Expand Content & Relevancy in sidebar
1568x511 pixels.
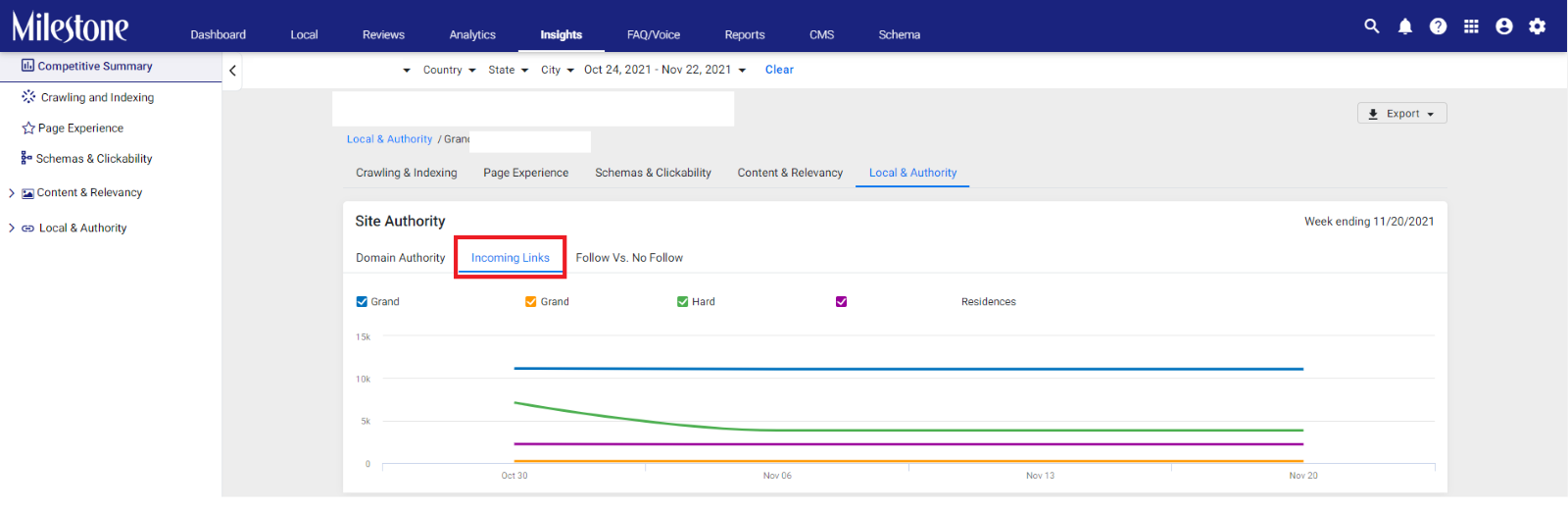[x=12, y=193]
